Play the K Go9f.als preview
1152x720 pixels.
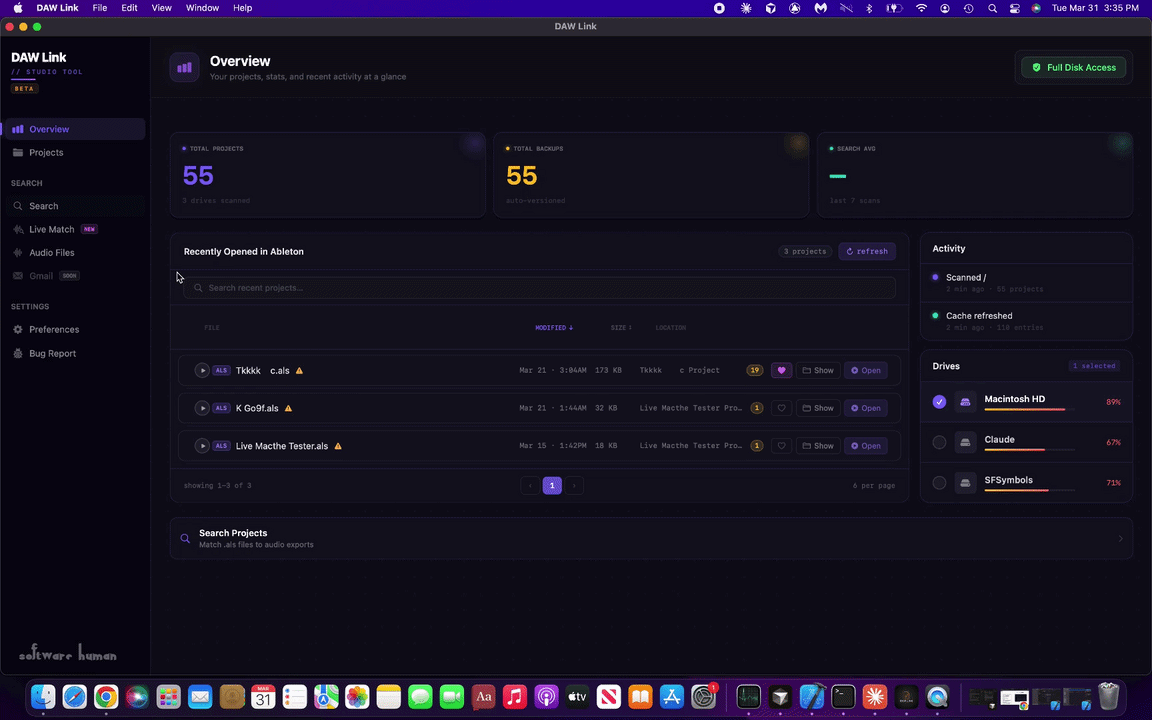coord(202,408)
